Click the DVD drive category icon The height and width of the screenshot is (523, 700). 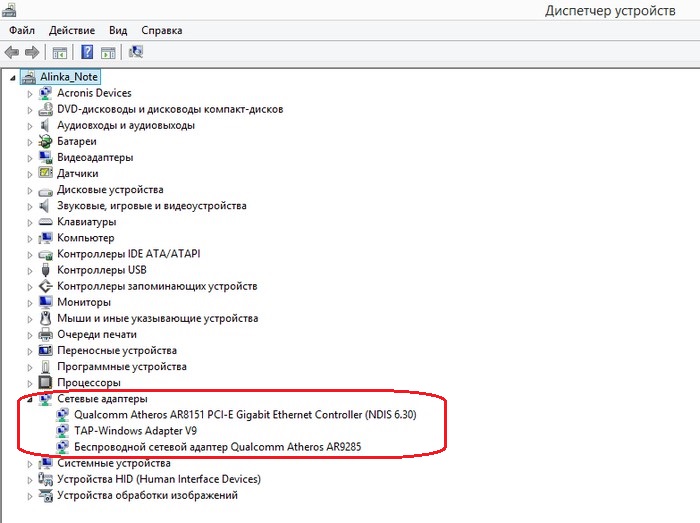click(45, 109)
